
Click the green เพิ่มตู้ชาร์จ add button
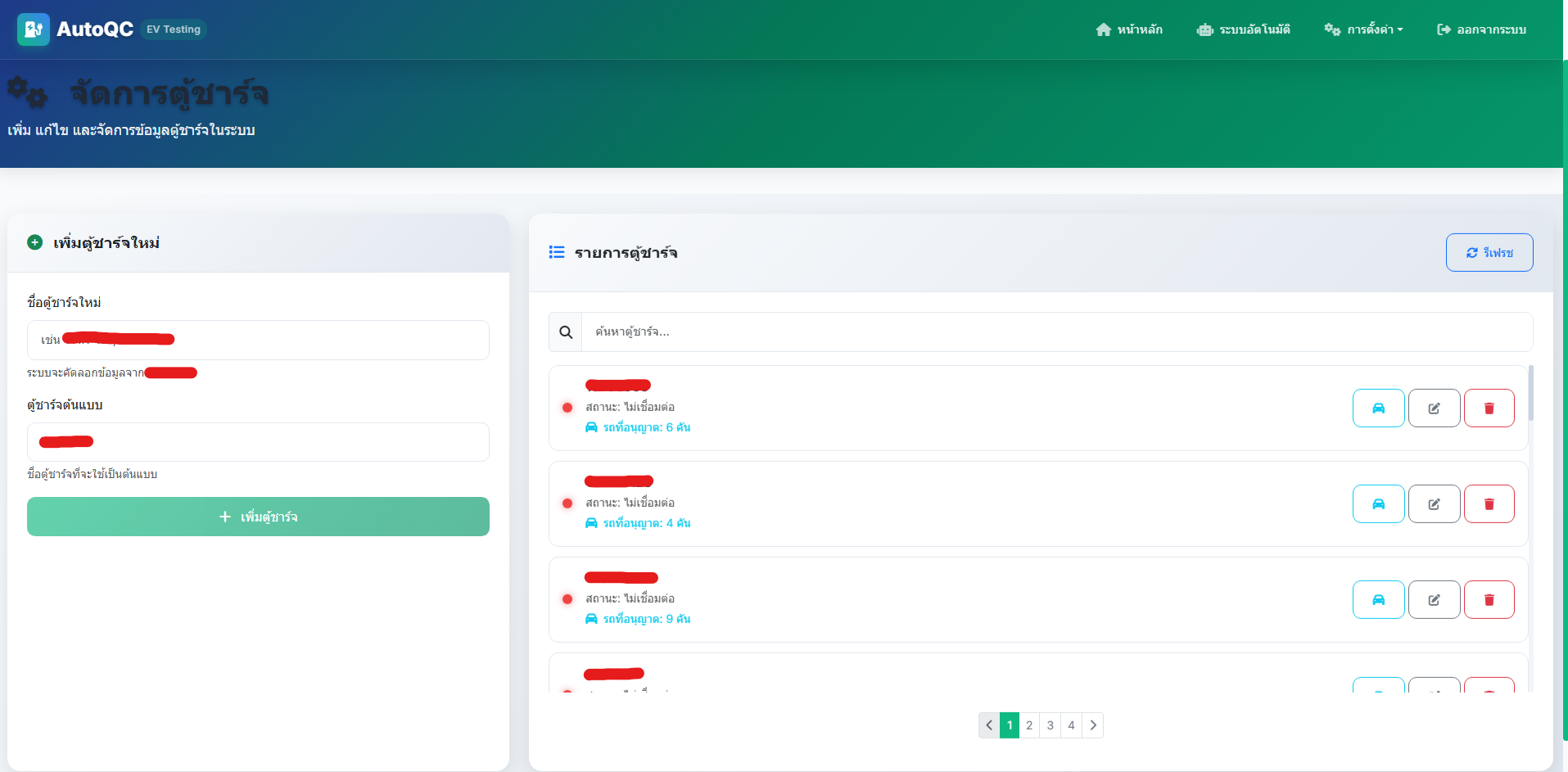point(258,517)
